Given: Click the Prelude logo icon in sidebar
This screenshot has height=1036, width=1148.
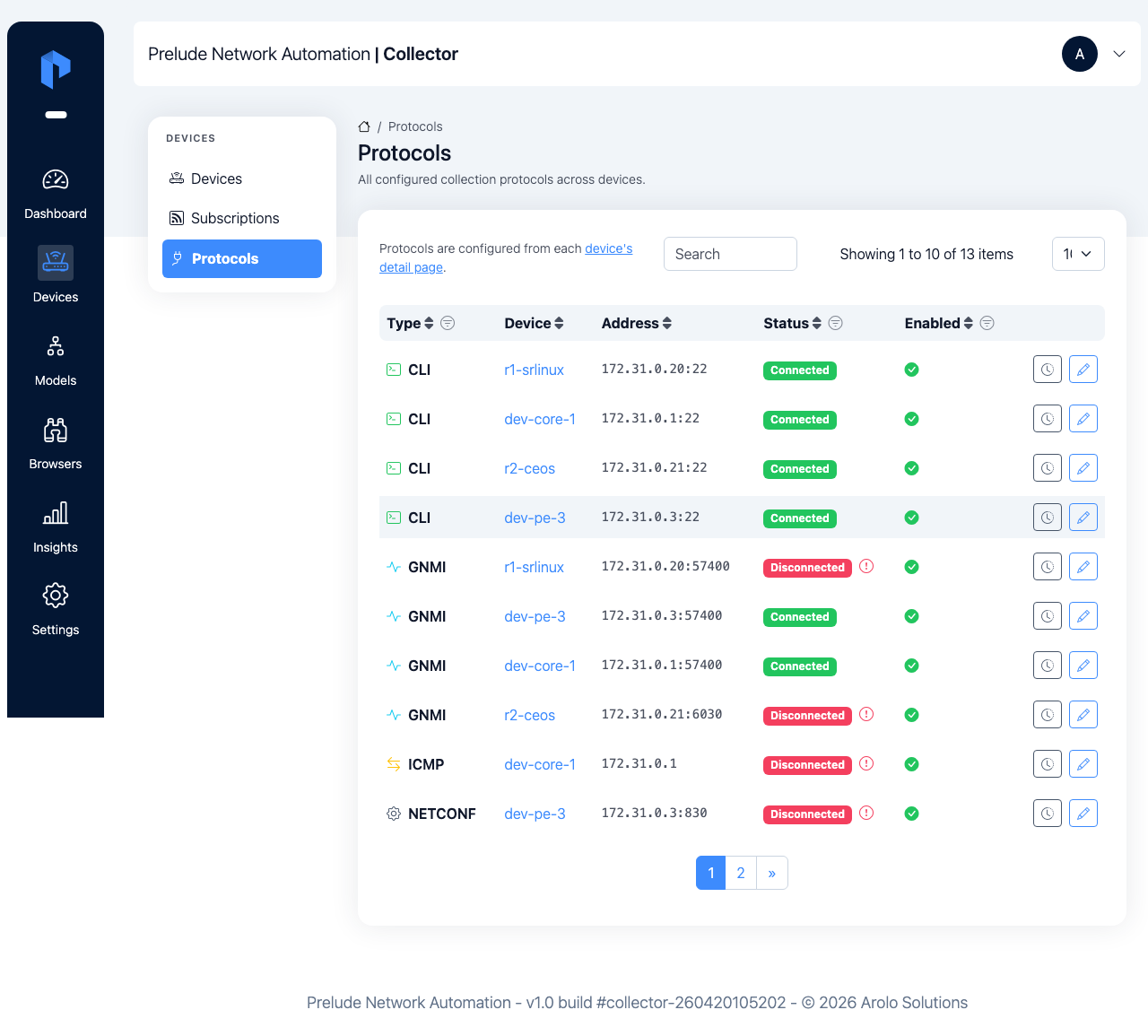Looking at the screenshot, I should (56, 69).
